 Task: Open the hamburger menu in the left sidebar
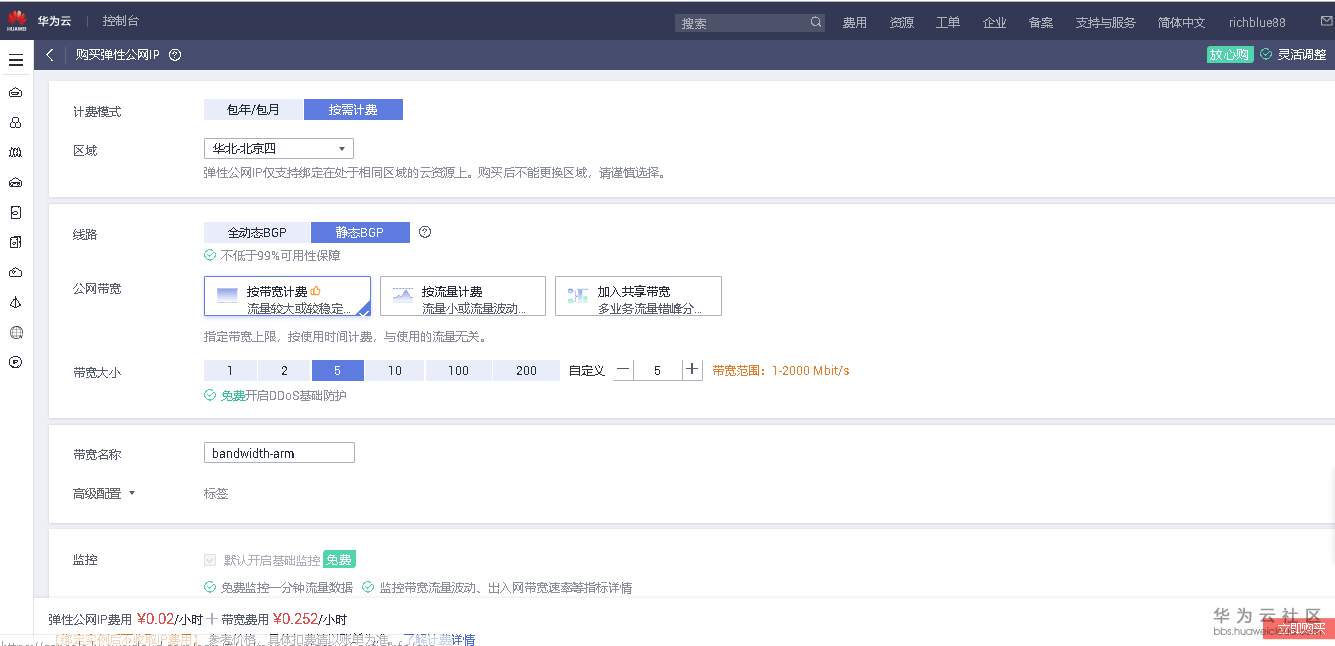point(16,60)
